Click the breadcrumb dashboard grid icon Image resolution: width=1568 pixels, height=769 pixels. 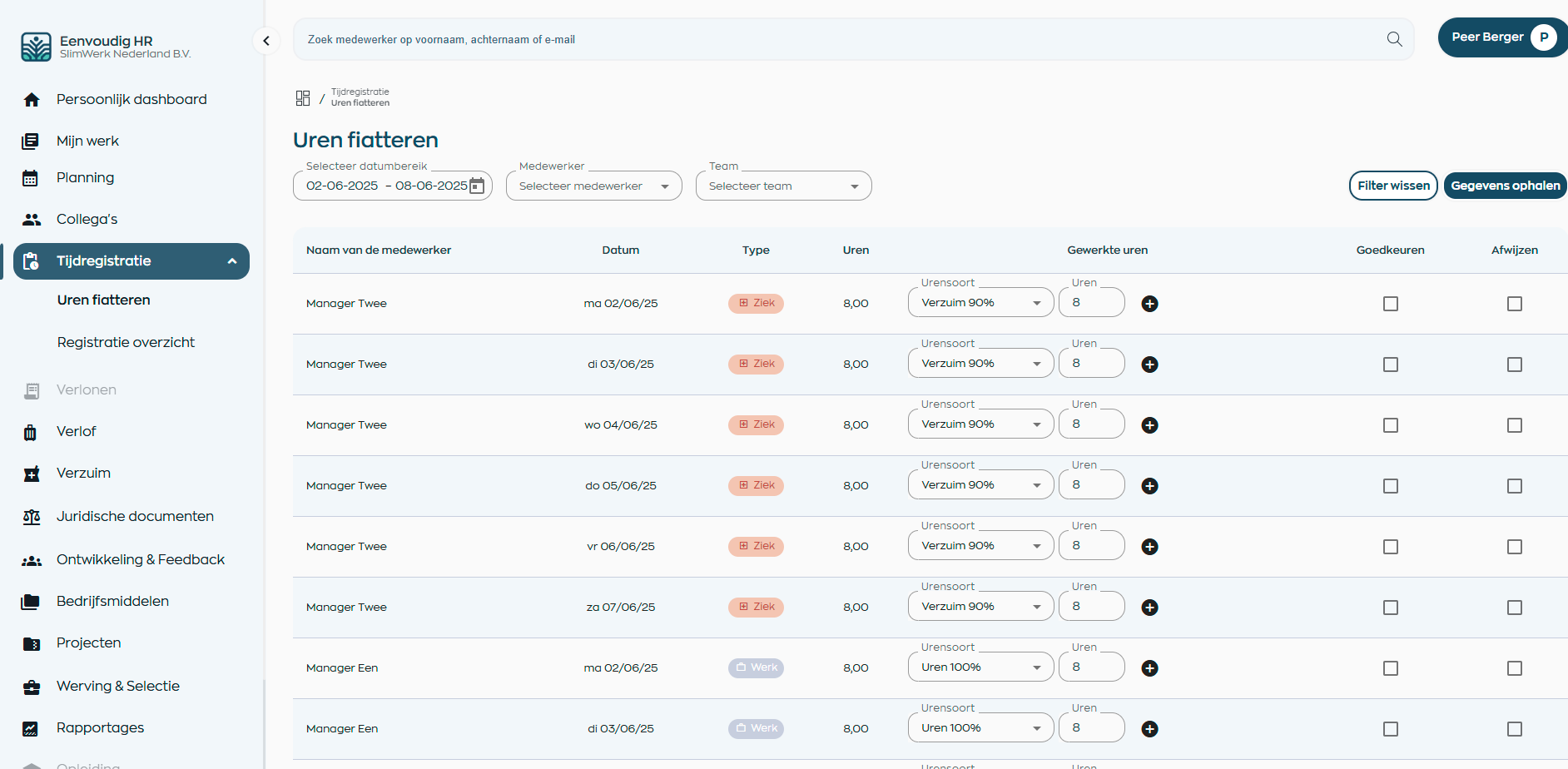pyautogui.click(x=303, y=98)
